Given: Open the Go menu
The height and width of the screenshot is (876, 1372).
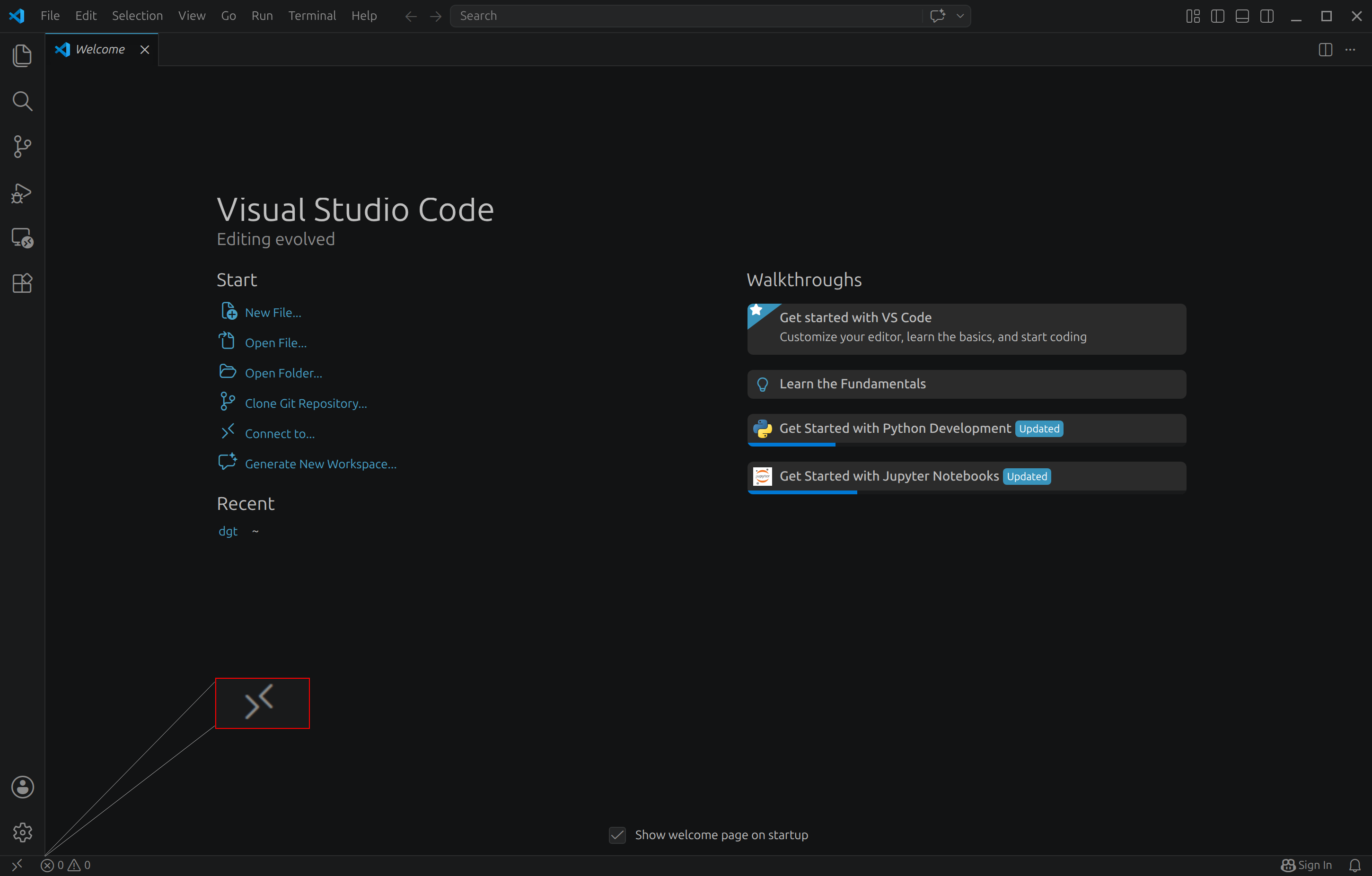Looking at the screenshot, I should [x=229, y=16].
